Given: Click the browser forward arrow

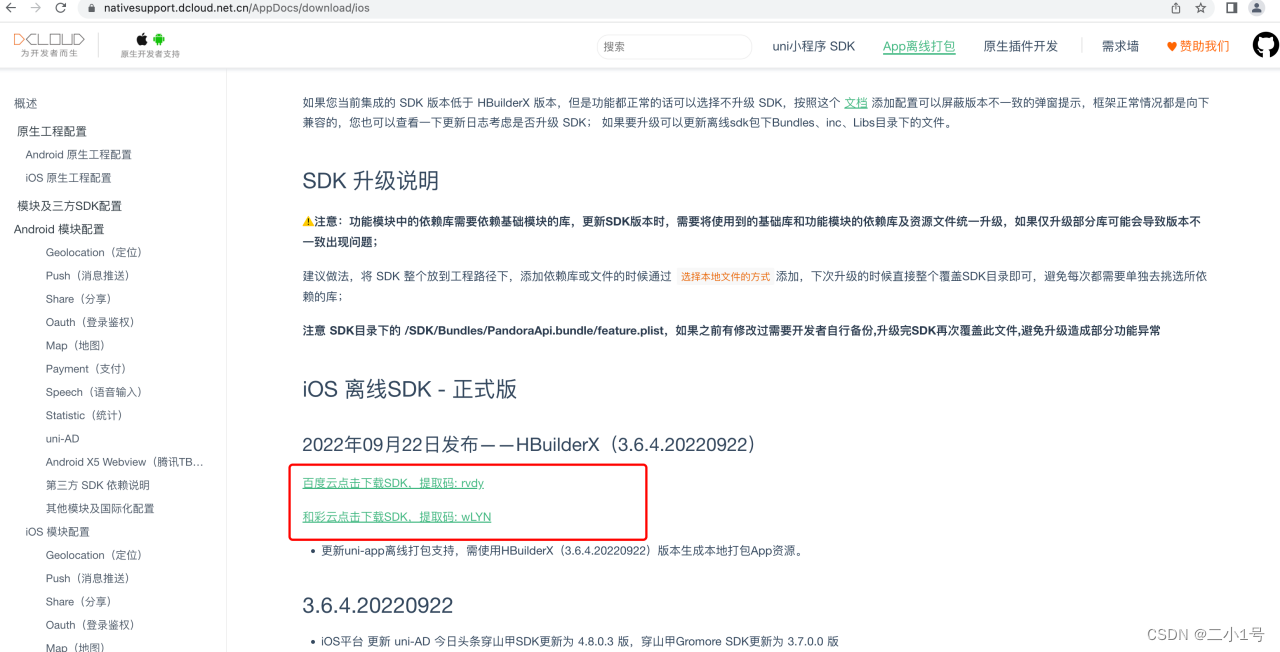Looking at the screenshot, I should pos(36,8).
